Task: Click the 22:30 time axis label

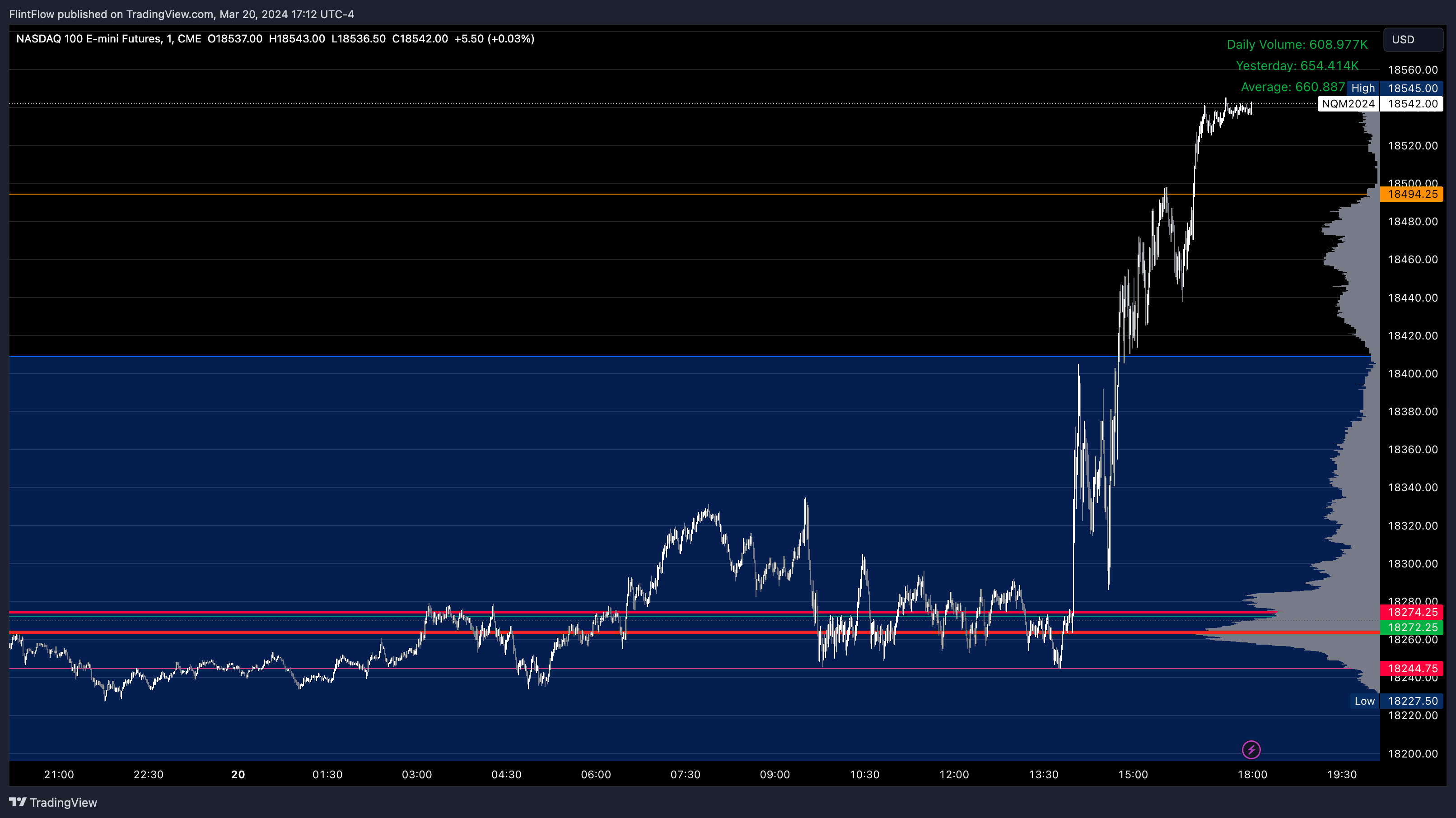Action: point(148,775)
